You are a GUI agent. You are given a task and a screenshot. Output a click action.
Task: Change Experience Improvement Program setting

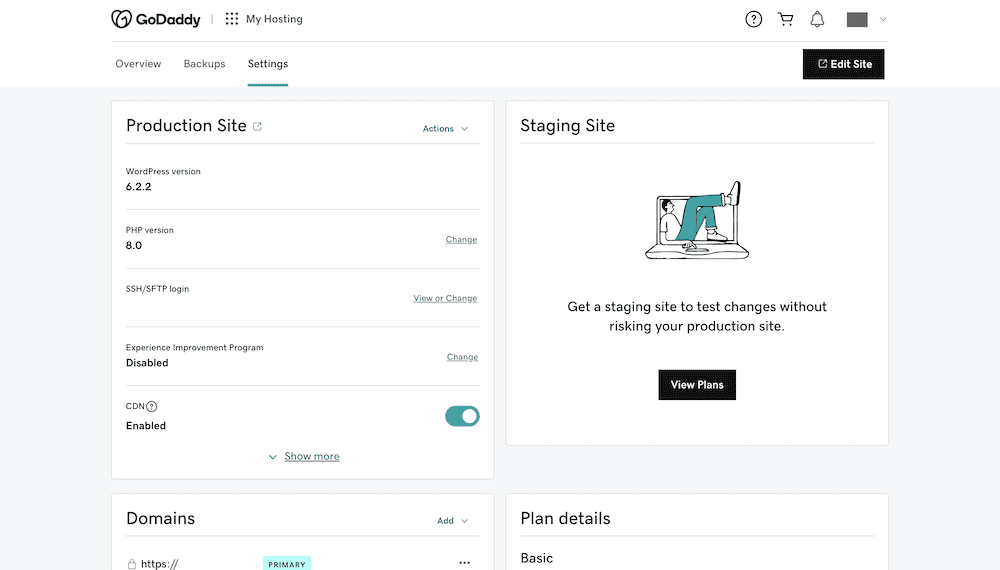click(x=462, y=357)
